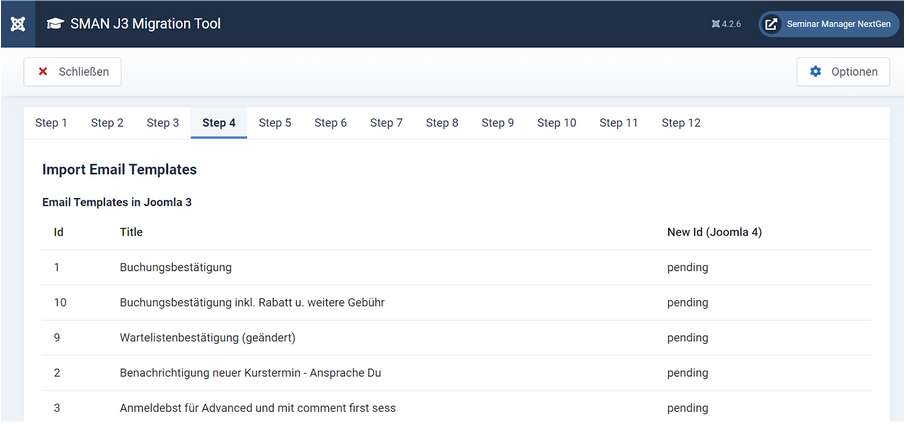The width and height of the screenshot is (905, 426).
Task: Click the Buchungsbestätigung template row
Action: coord(176,268)
